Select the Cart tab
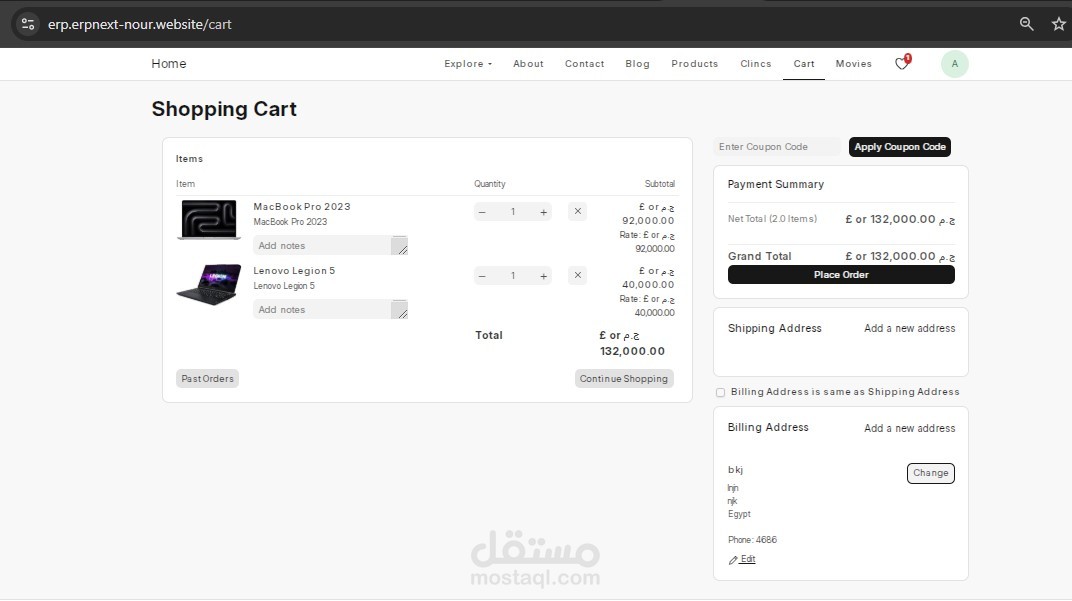The image size is (1072, 601). pyautogui.click(x=804, y=64)
